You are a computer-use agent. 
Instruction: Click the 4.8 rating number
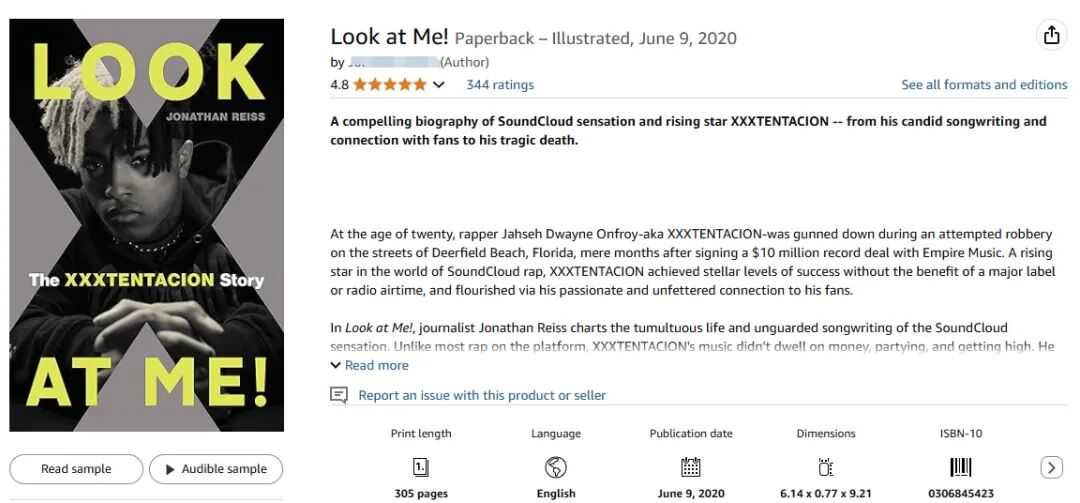coord(340,85)
